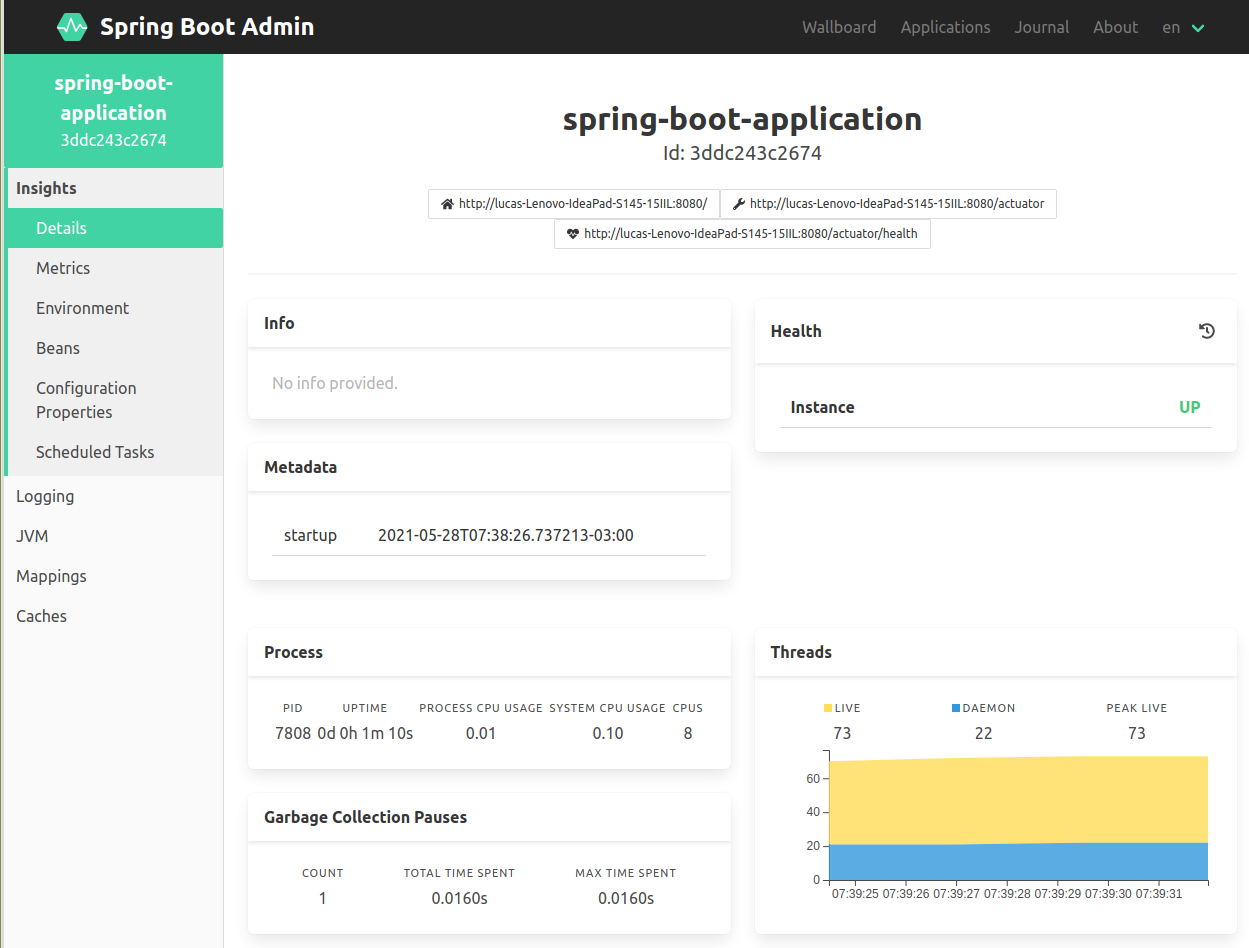Click the yellow live threads chart area

[1018, 800]
